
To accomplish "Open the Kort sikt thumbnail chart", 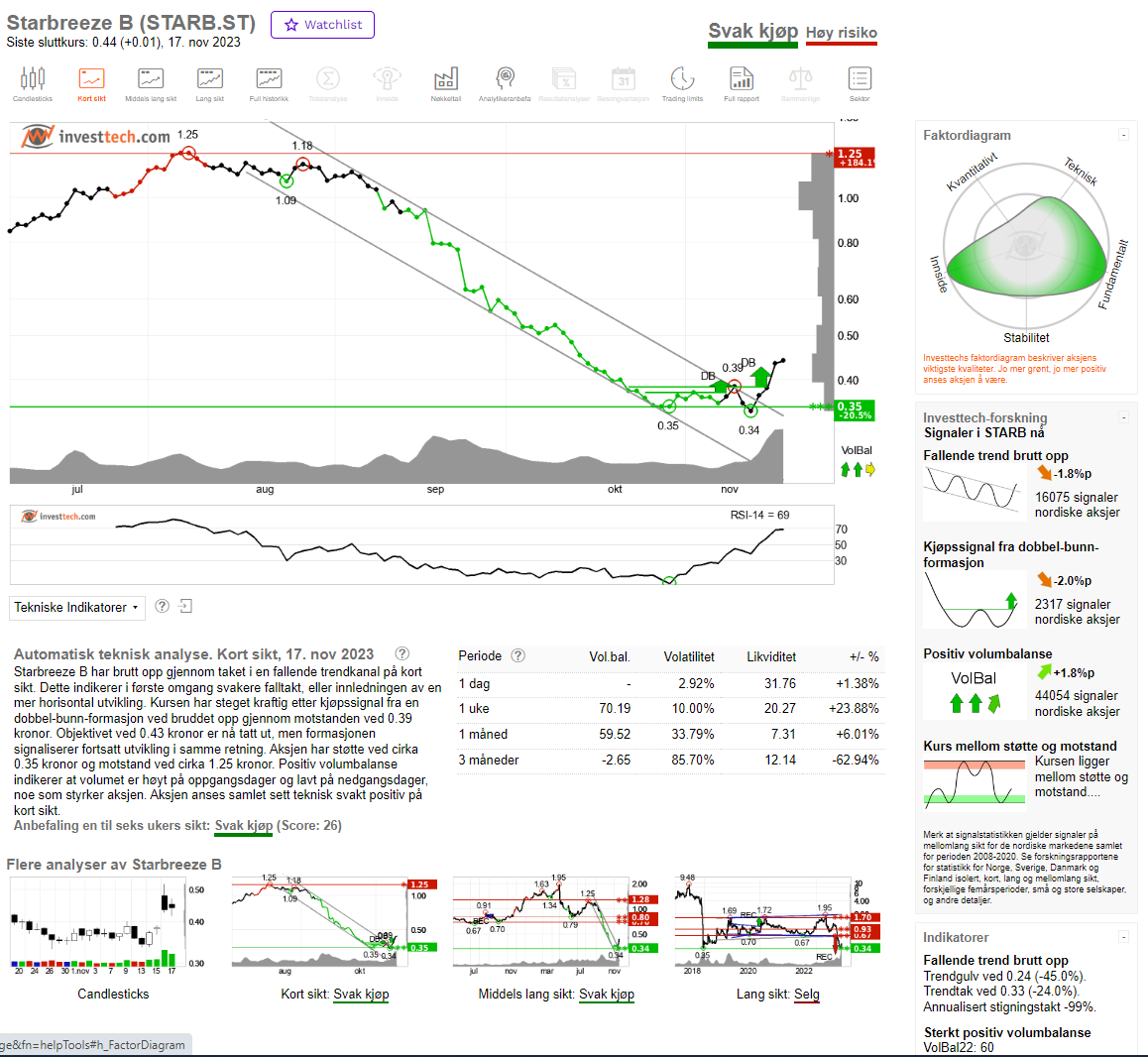I will click(x=335, y=927).
